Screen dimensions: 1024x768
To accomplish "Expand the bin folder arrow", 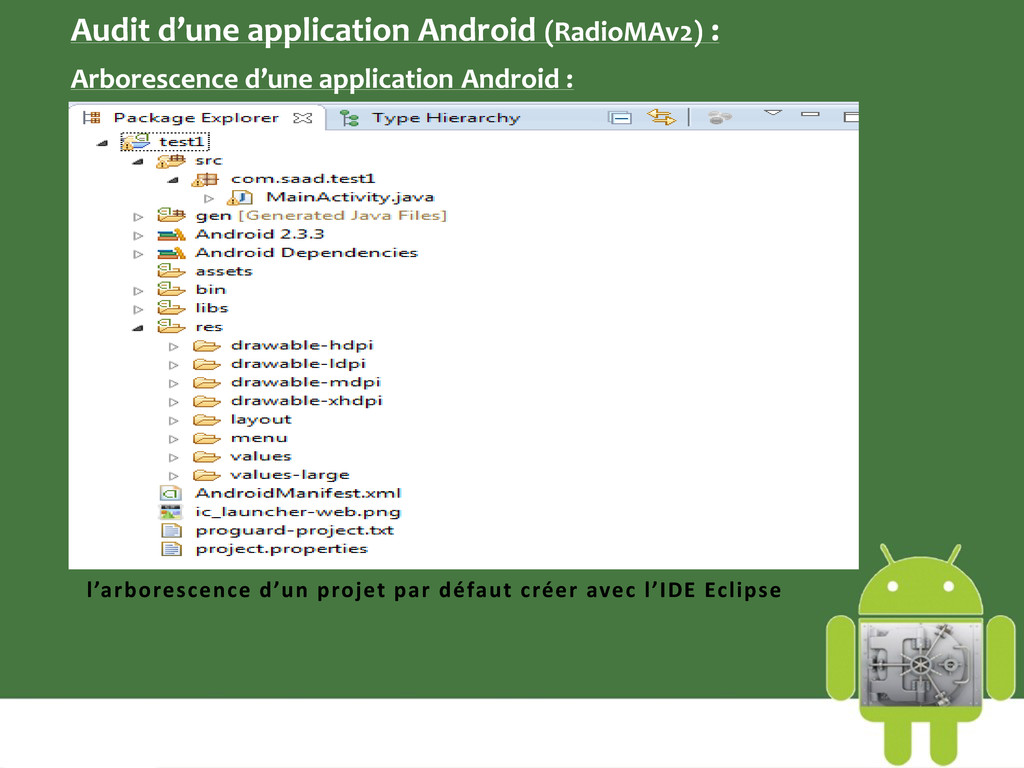I will coord(138,291).
